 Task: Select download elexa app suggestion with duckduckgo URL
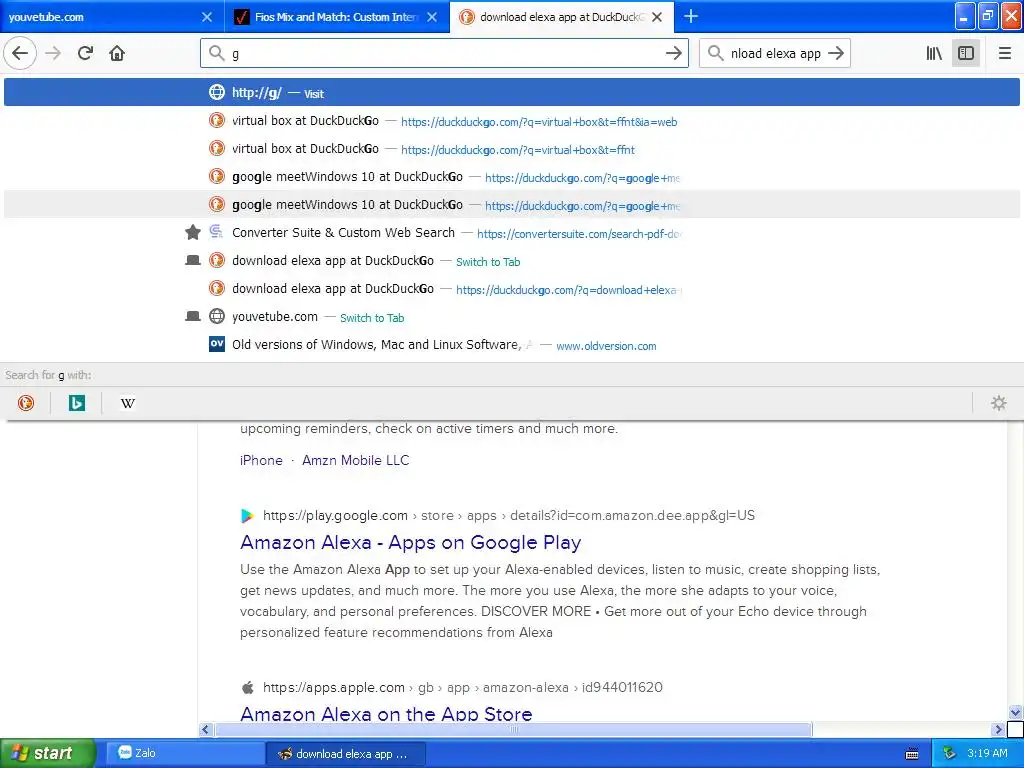click(512, 289)
